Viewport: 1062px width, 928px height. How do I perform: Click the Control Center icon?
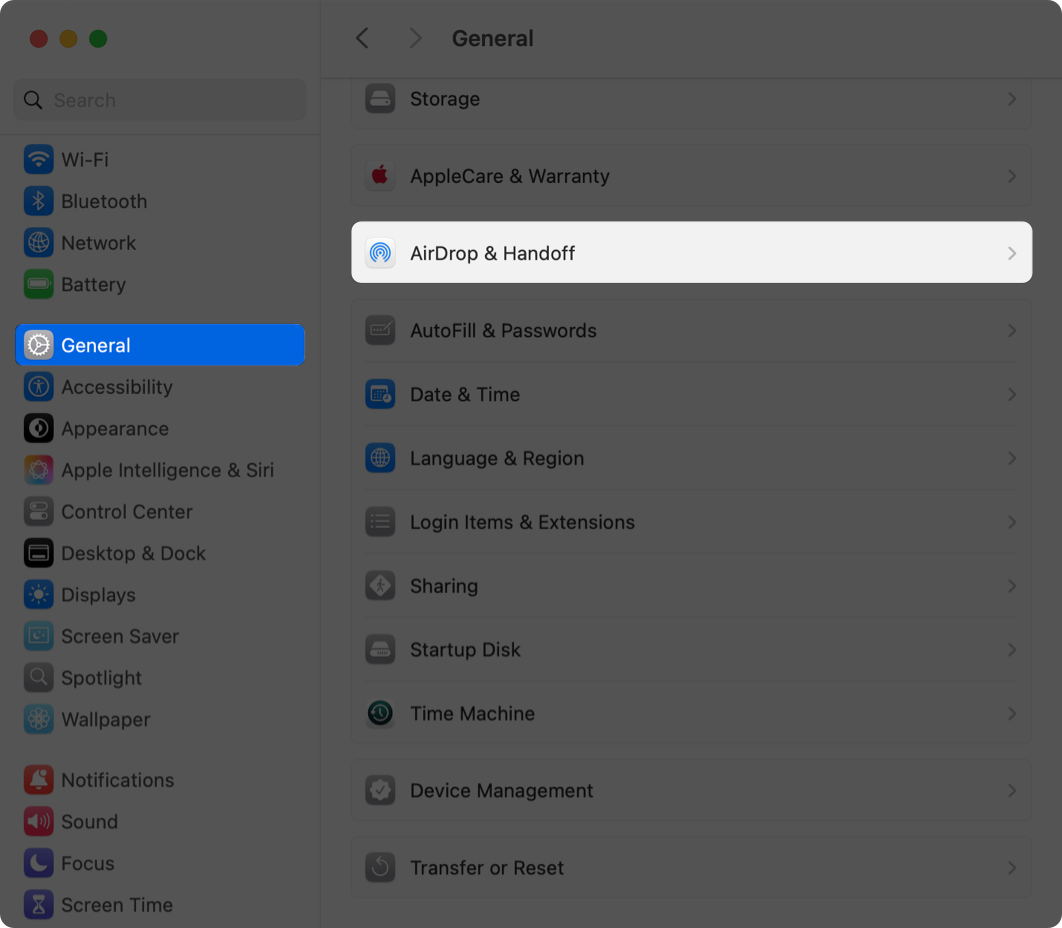click(39, 511)
